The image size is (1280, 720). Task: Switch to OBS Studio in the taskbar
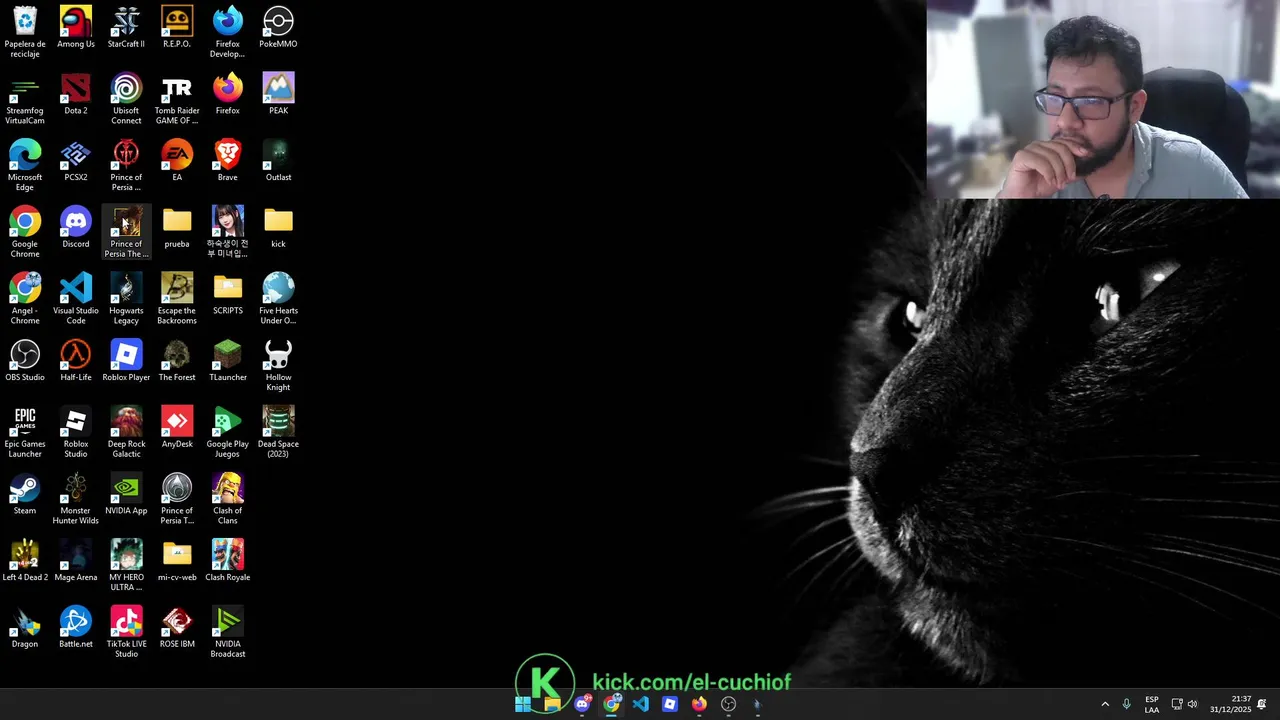pyautogui.click(x=728, y=704)
